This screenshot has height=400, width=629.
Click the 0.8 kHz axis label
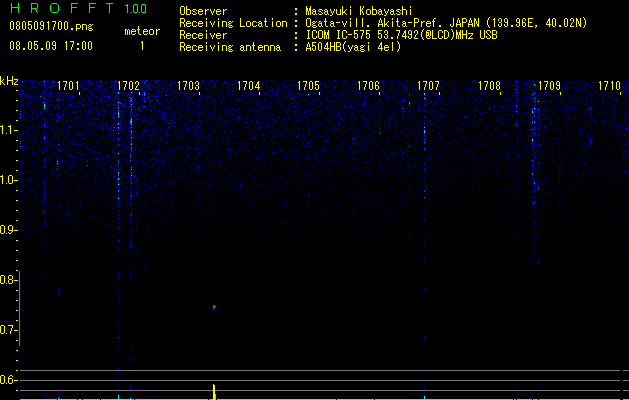click(x=8, y=280)
